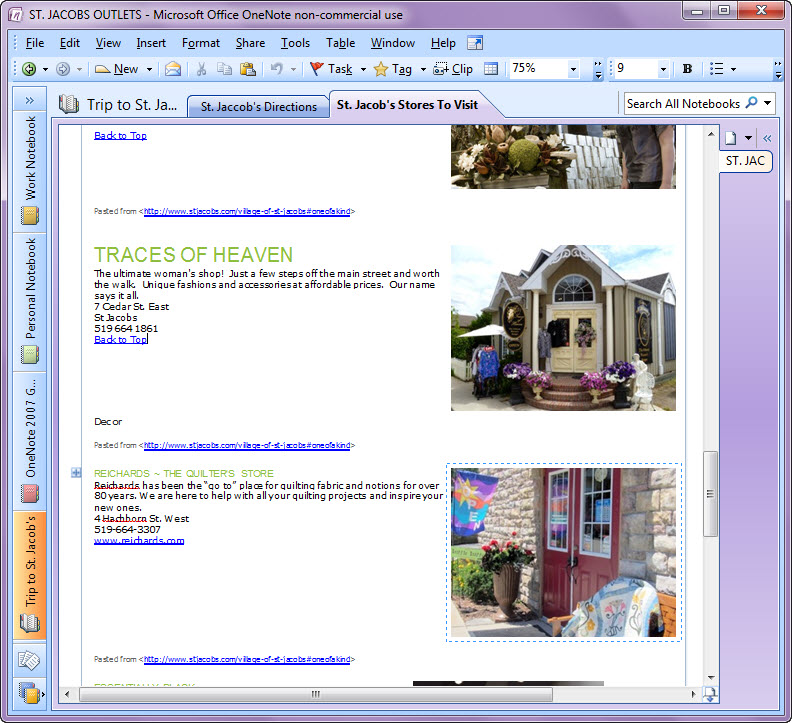Click the full page view icon in menu bar
Screen dimensions: 792x723
tap(475, 43)
